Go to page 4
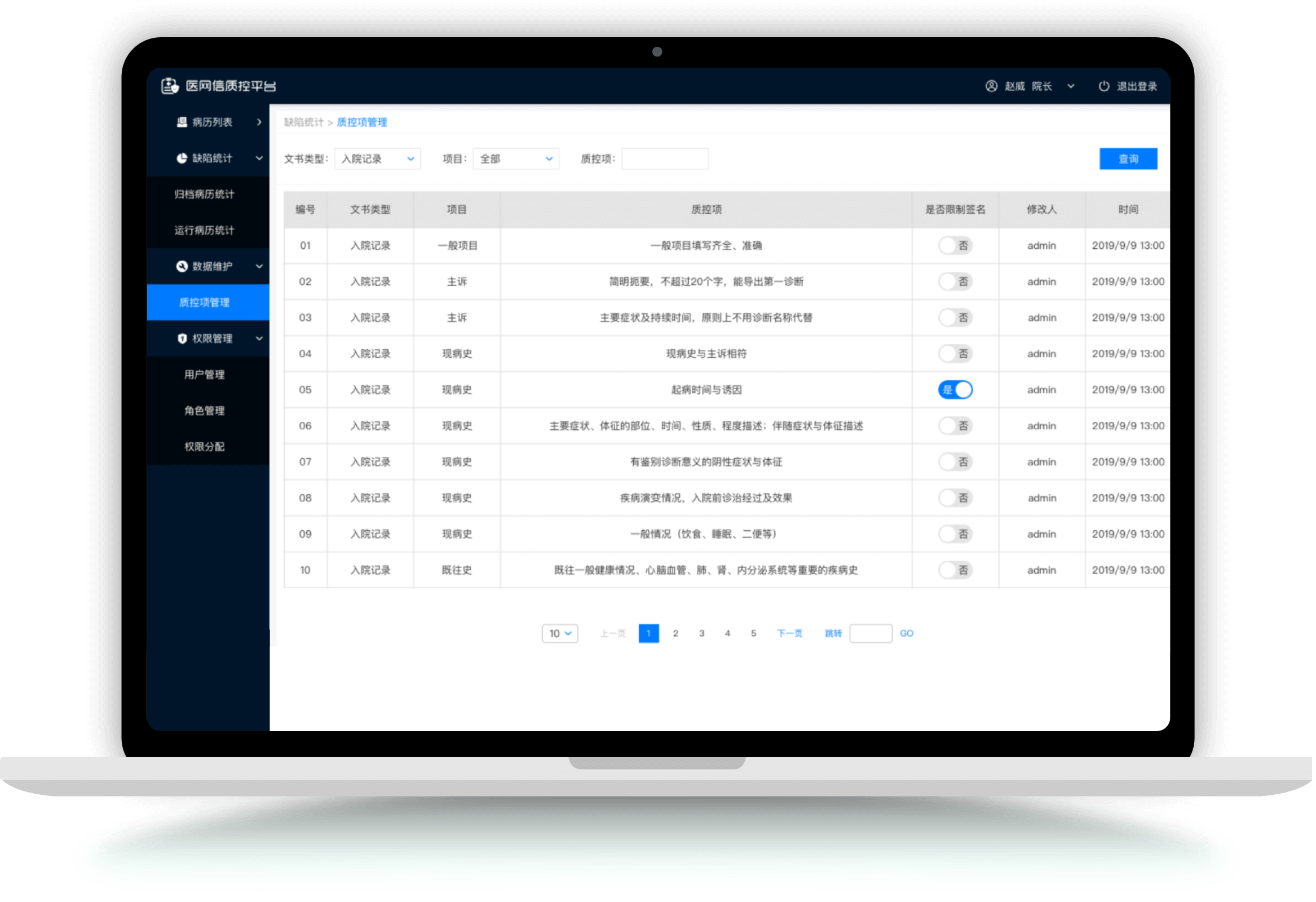 tap(729, 635)
